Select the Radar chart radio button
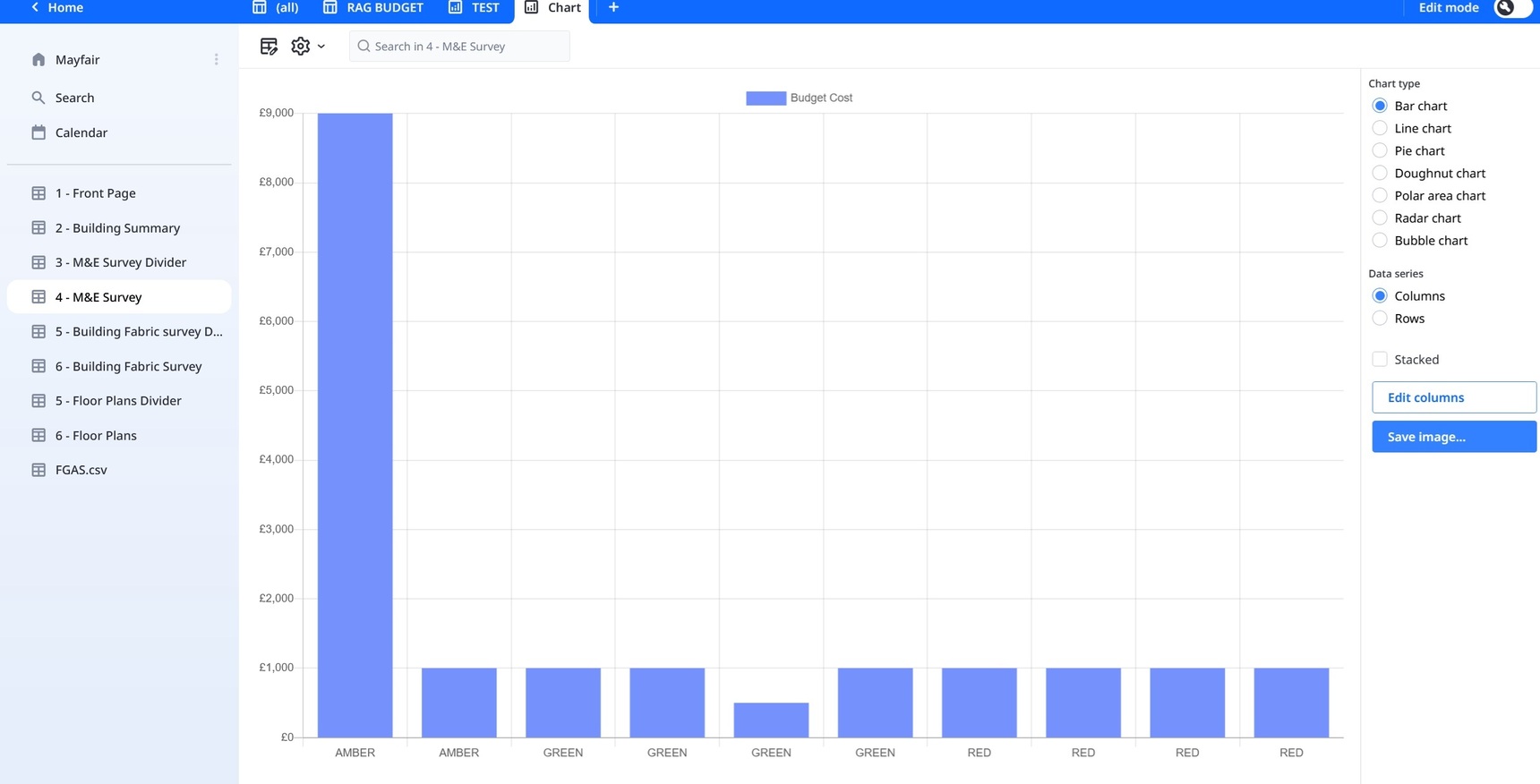Image resolution: width=1540 pixels, height=784 pixels. (x=1380, y=217)
